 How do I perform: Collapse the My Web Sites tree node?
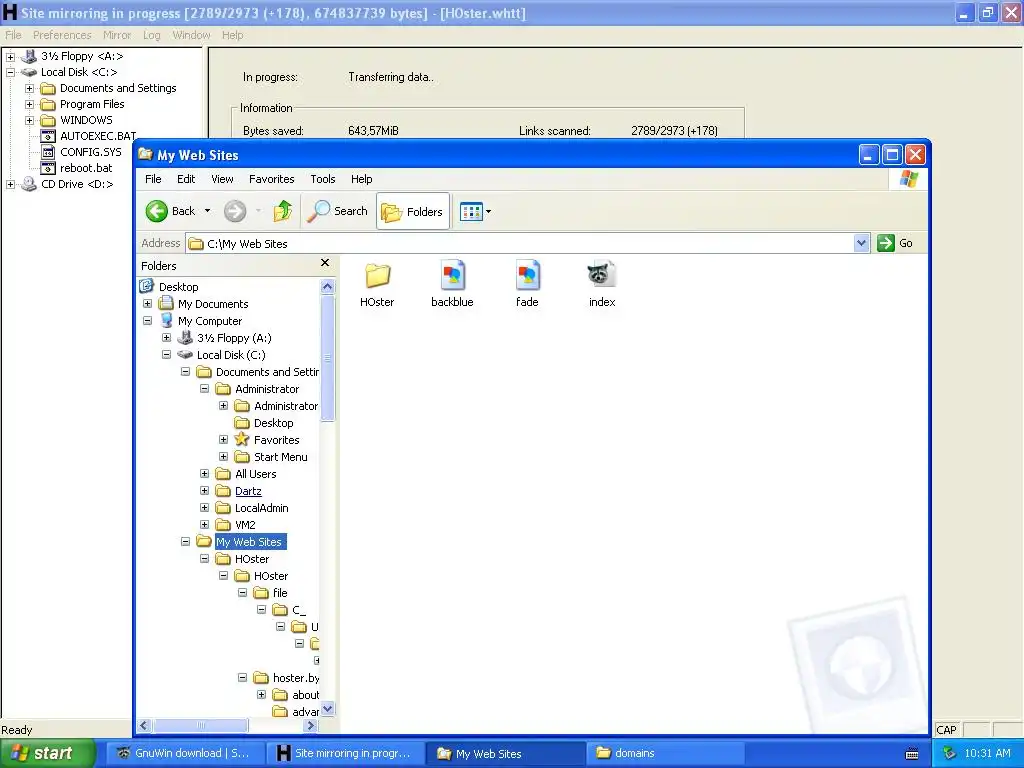[x=185, y=541]
